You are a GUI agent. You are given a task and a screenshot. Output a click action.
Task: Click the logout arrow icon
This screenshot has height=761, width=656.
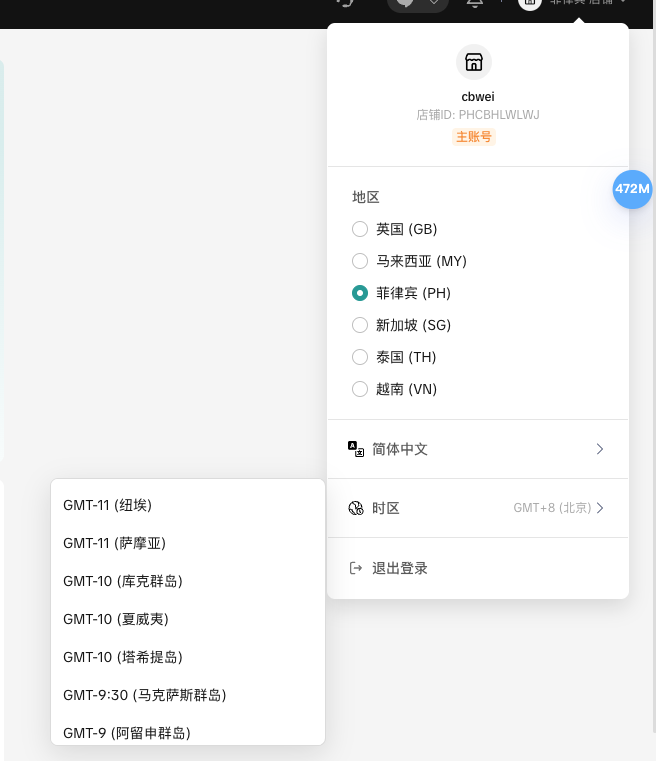(x=356, y=568)
